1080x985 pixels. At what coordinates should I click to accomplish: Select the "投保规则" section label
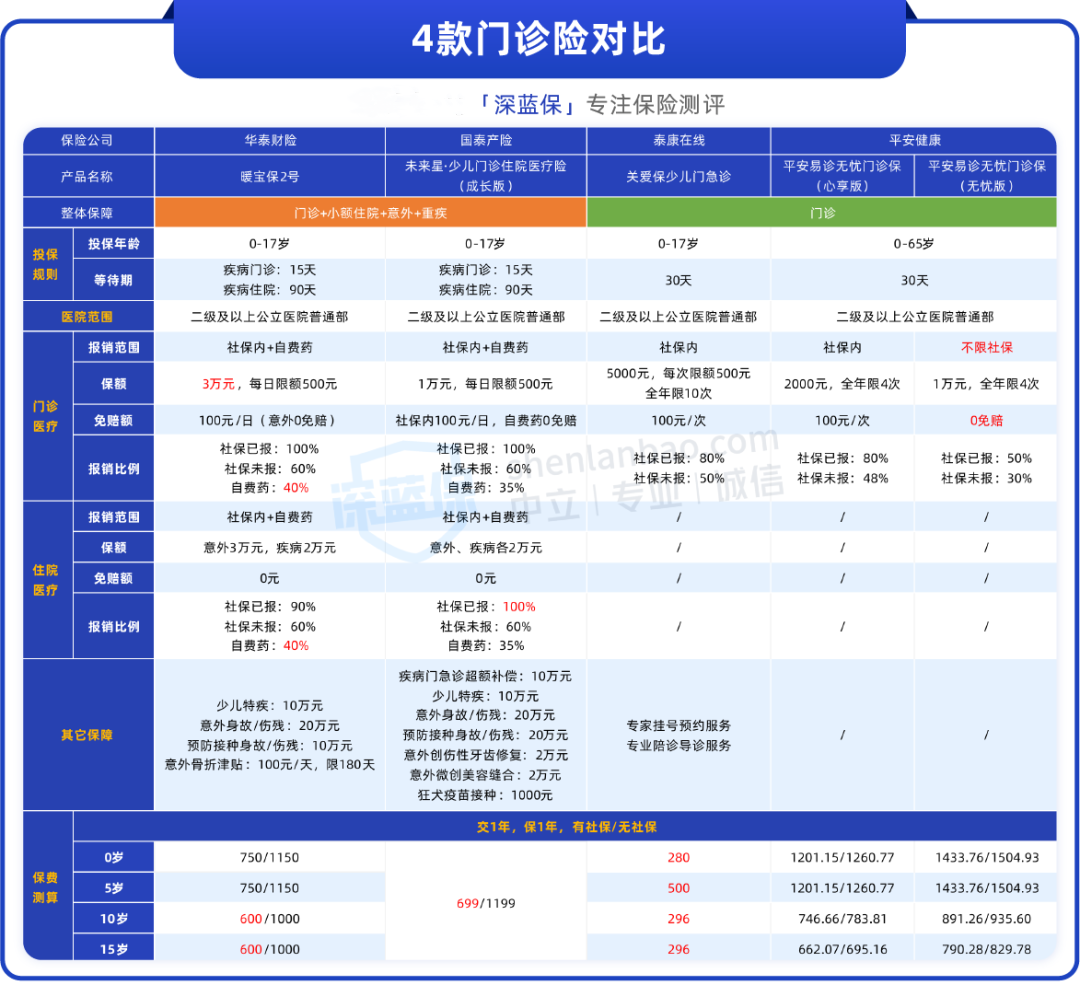click(x=45, y=265)
